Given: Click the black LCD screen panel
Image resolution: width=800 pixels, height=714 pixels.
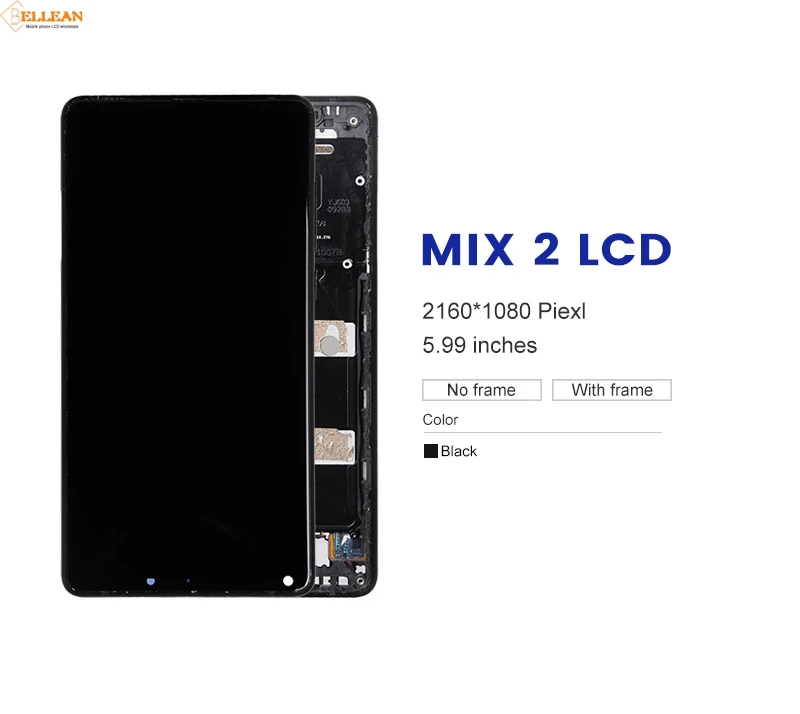Looking at the screenshot, I should coord(186,345).
